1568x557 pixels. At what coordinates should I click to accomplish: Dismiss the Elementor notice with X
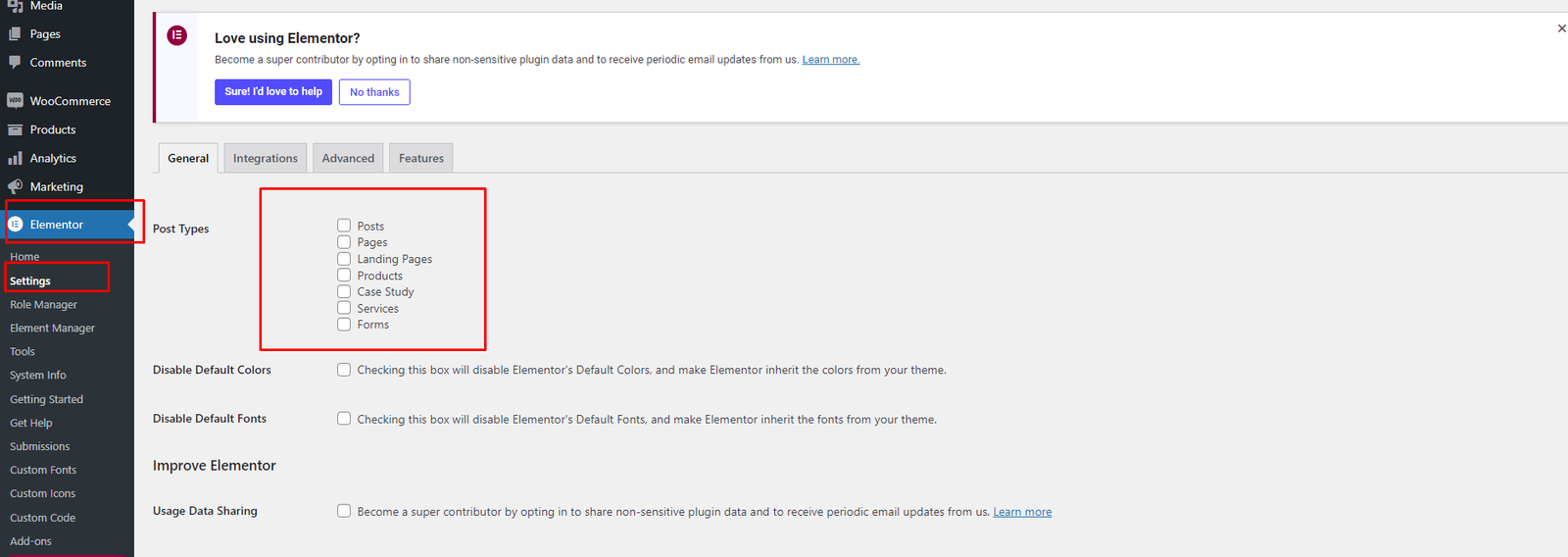pos(1561,28)
